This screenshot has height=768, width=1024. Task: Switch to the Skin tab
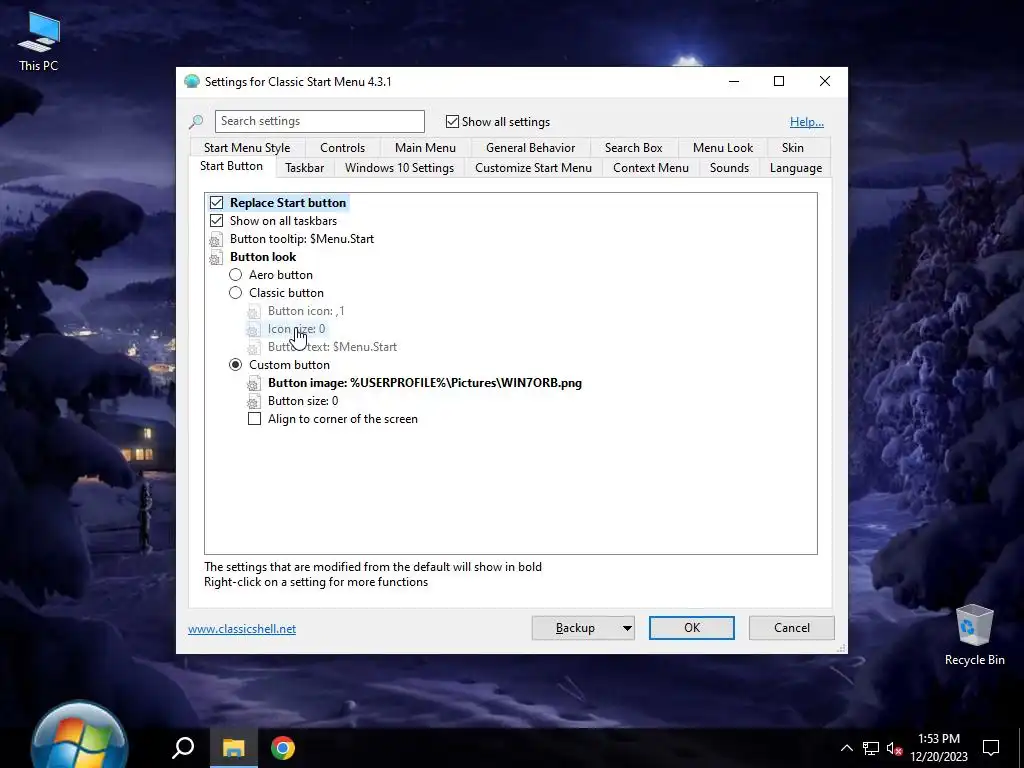point(793,148)
